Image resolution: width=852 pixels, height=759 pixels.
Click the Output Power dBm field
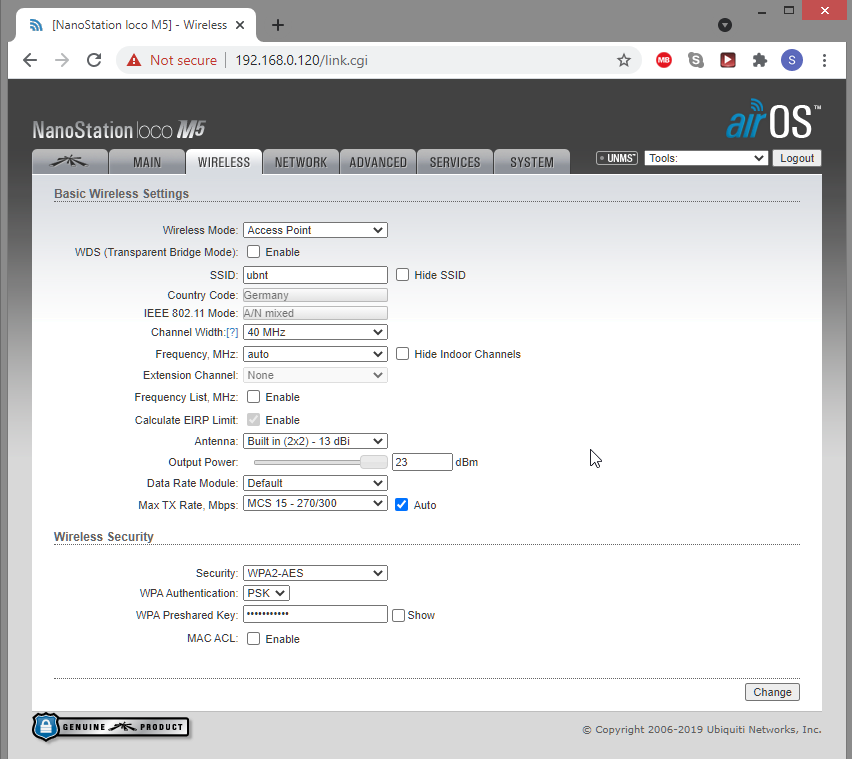tap(422, 462)
